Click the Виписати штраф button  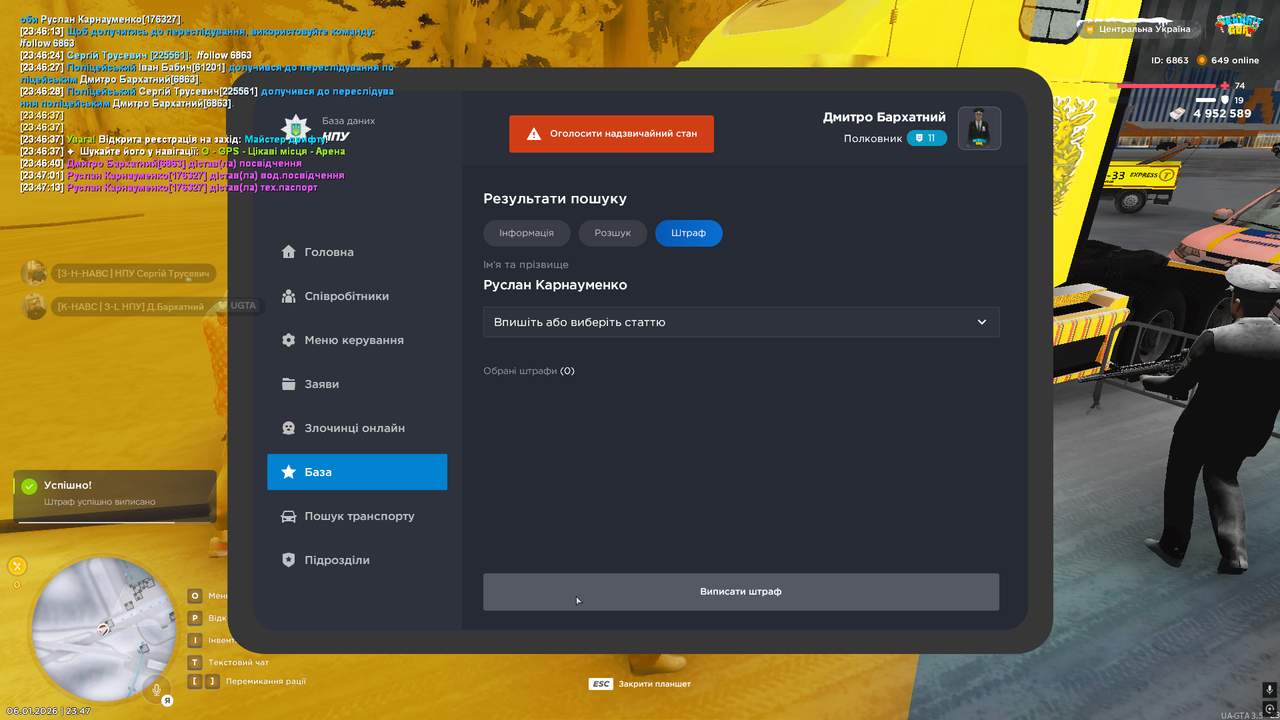click(x=741, y=592)
